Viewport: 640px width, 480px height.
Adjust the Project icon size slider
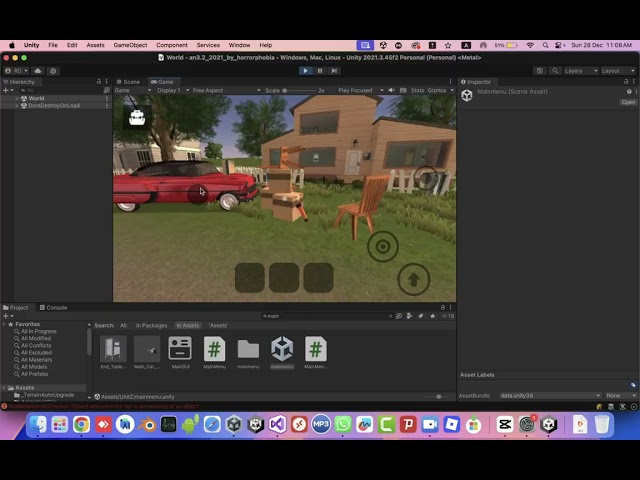point(439,396)
